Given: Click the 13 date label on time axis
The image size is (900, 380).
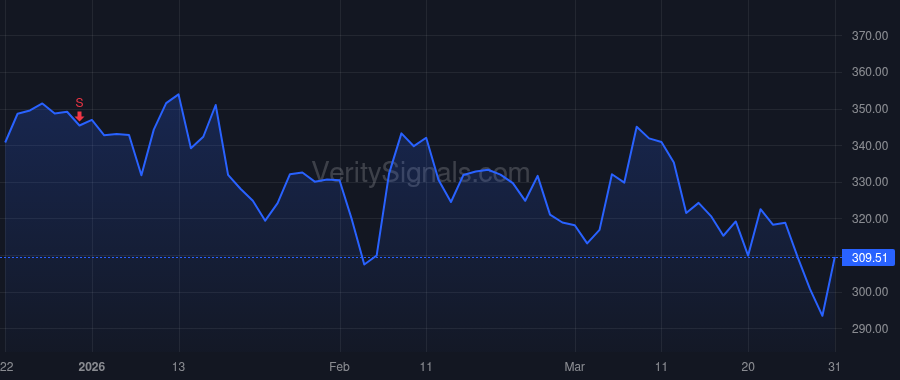Looking at the screenshot, I should point(179,367).
